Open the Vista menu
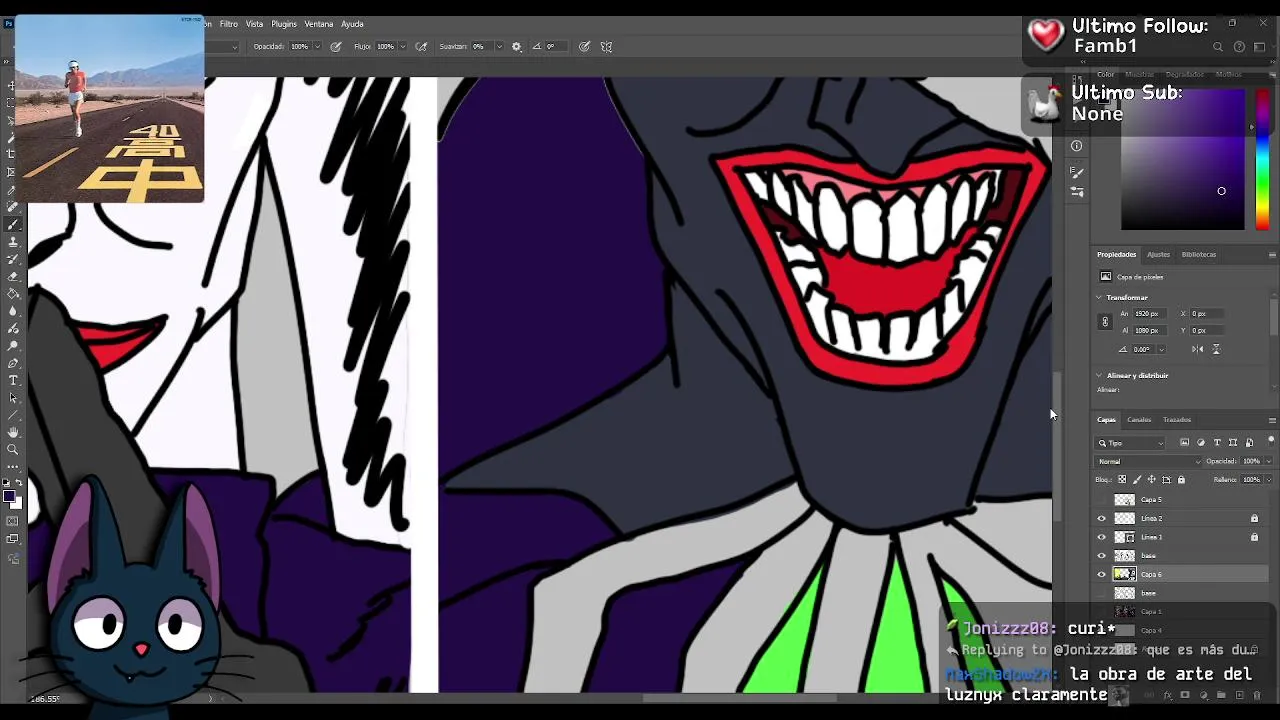 [x=255, y=24]
